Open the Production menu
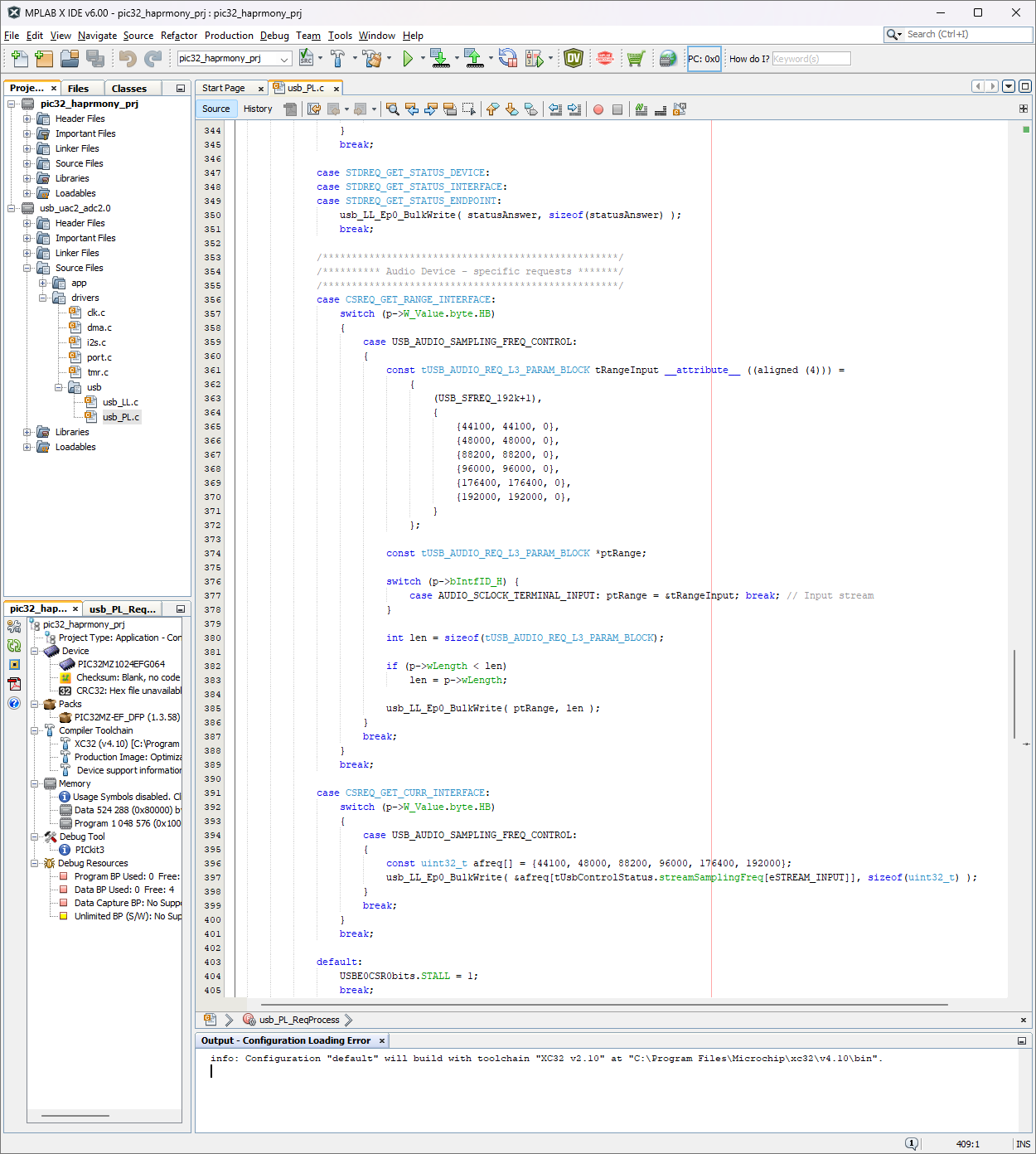The image size is (1036, 1154). 229,36
